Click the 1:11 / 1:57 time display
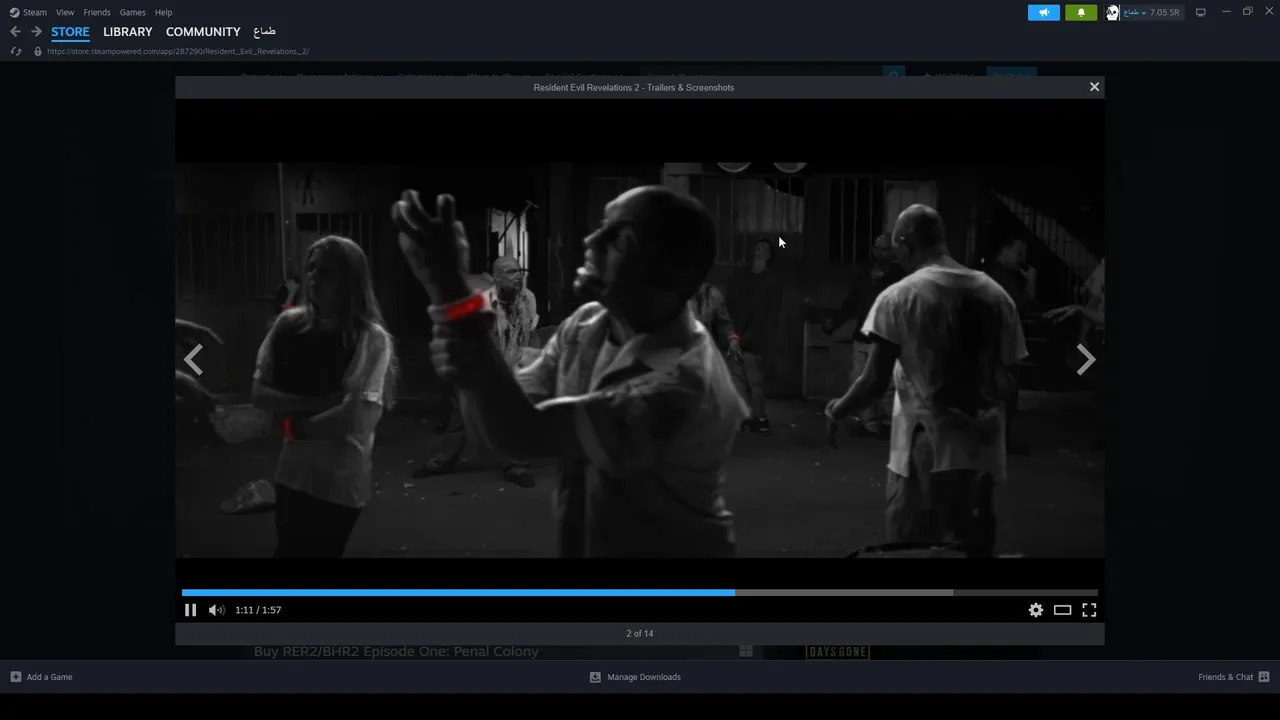The height and width of the screenshot is (720, 1280). tap(258, 610)
